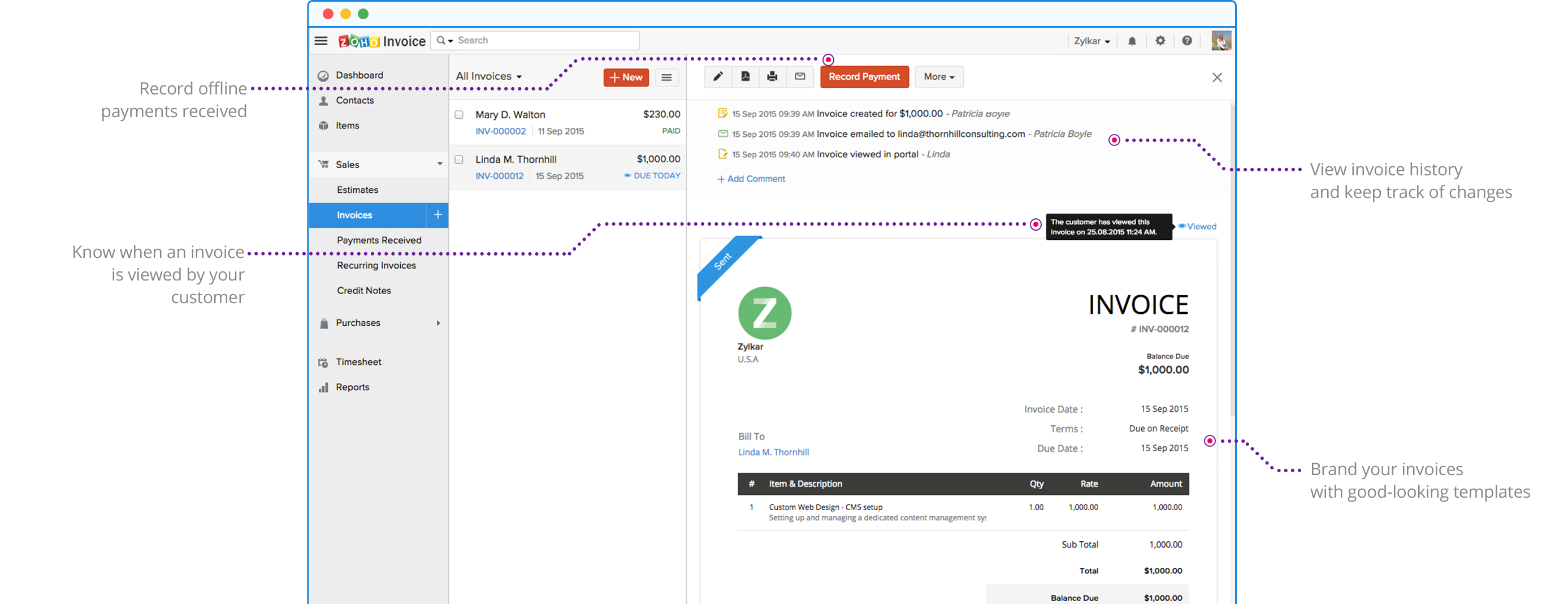Click the Record Payment button
The height and width of the screenshot is (604, 1568).
(x=864, y=77)
